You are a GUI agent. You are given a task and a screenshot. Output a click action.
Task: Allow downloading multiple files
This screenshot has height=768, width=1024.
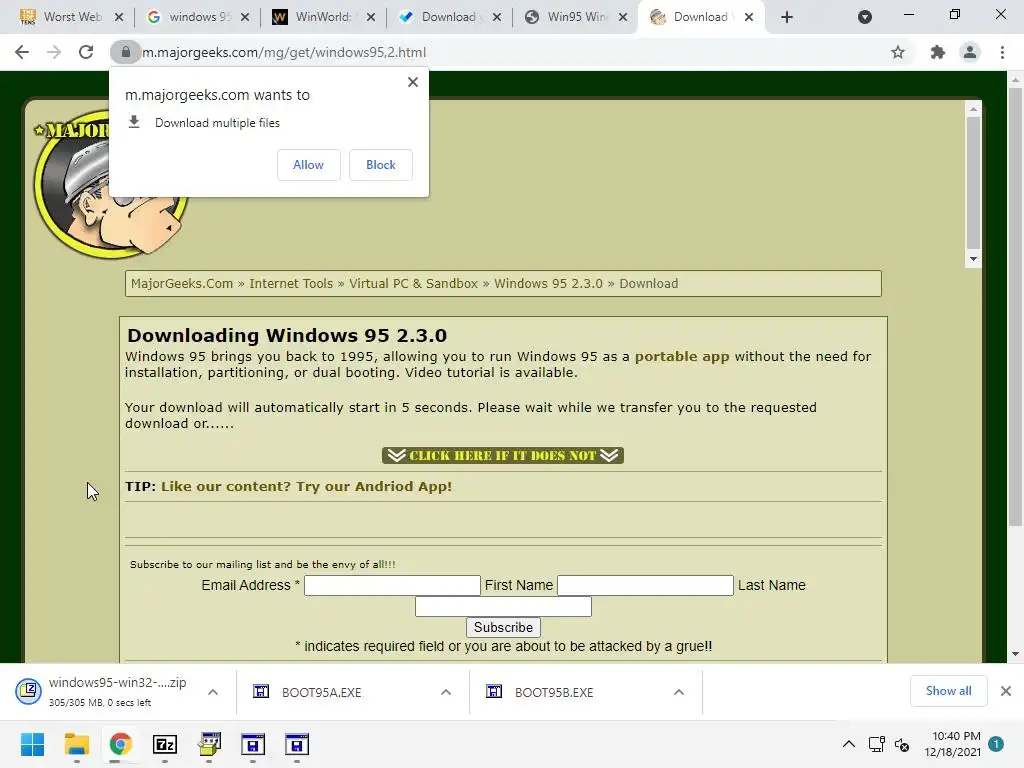coord(308,165)
